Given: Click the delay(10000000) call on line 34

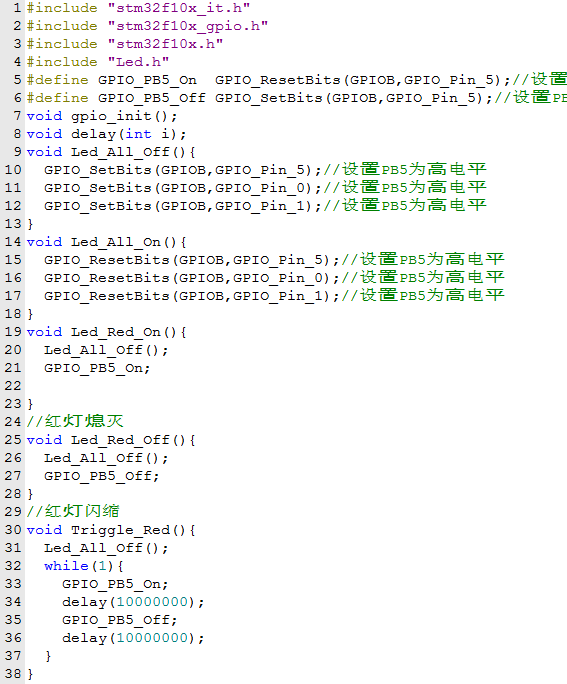Looking at the screenshot, I should [133, 602].
